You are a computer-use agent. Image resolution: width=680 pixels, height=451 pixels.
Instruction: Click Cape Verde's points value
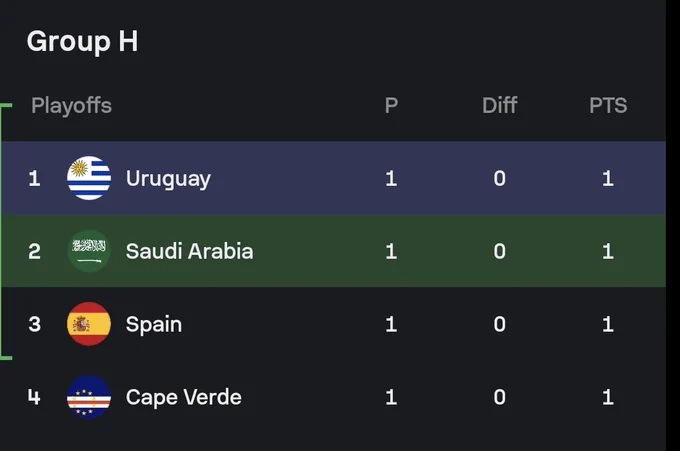(x=608, y=397)
